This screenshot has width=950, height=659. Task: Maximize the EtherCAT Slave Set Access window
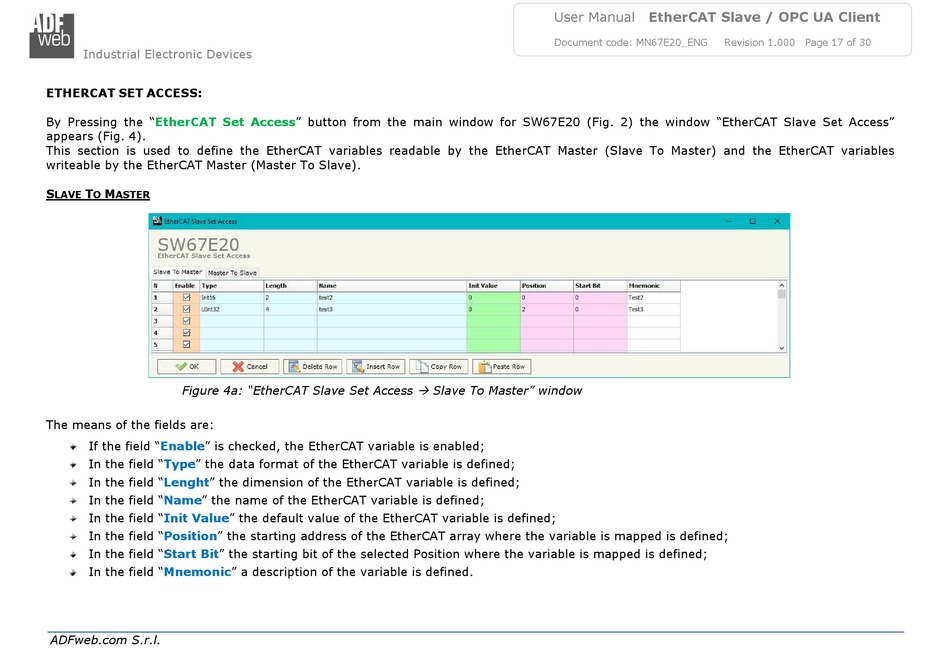click(752, 221)
